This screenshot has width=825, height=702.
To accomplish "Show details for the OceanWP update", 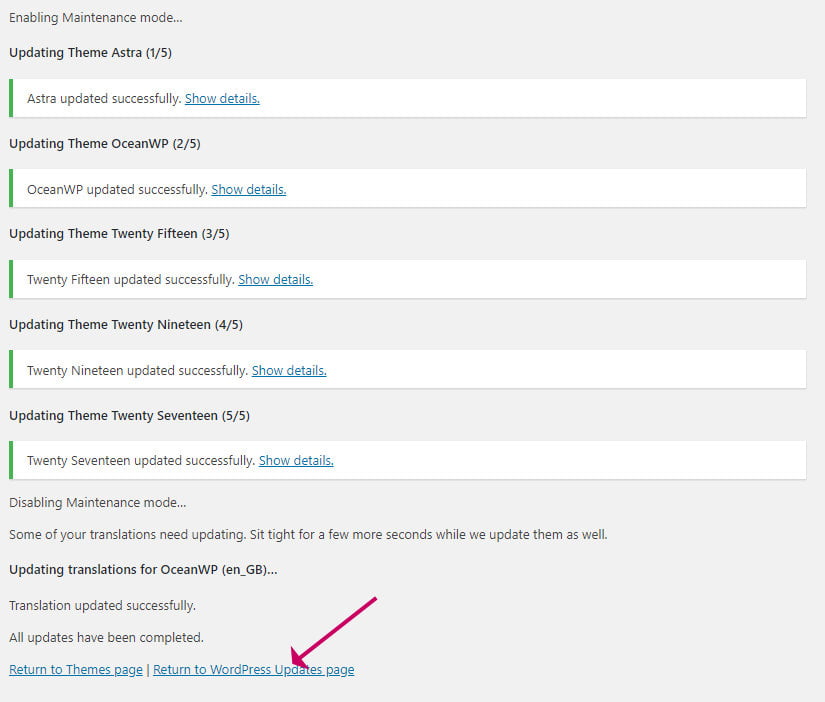I will (x=249, y=189).
